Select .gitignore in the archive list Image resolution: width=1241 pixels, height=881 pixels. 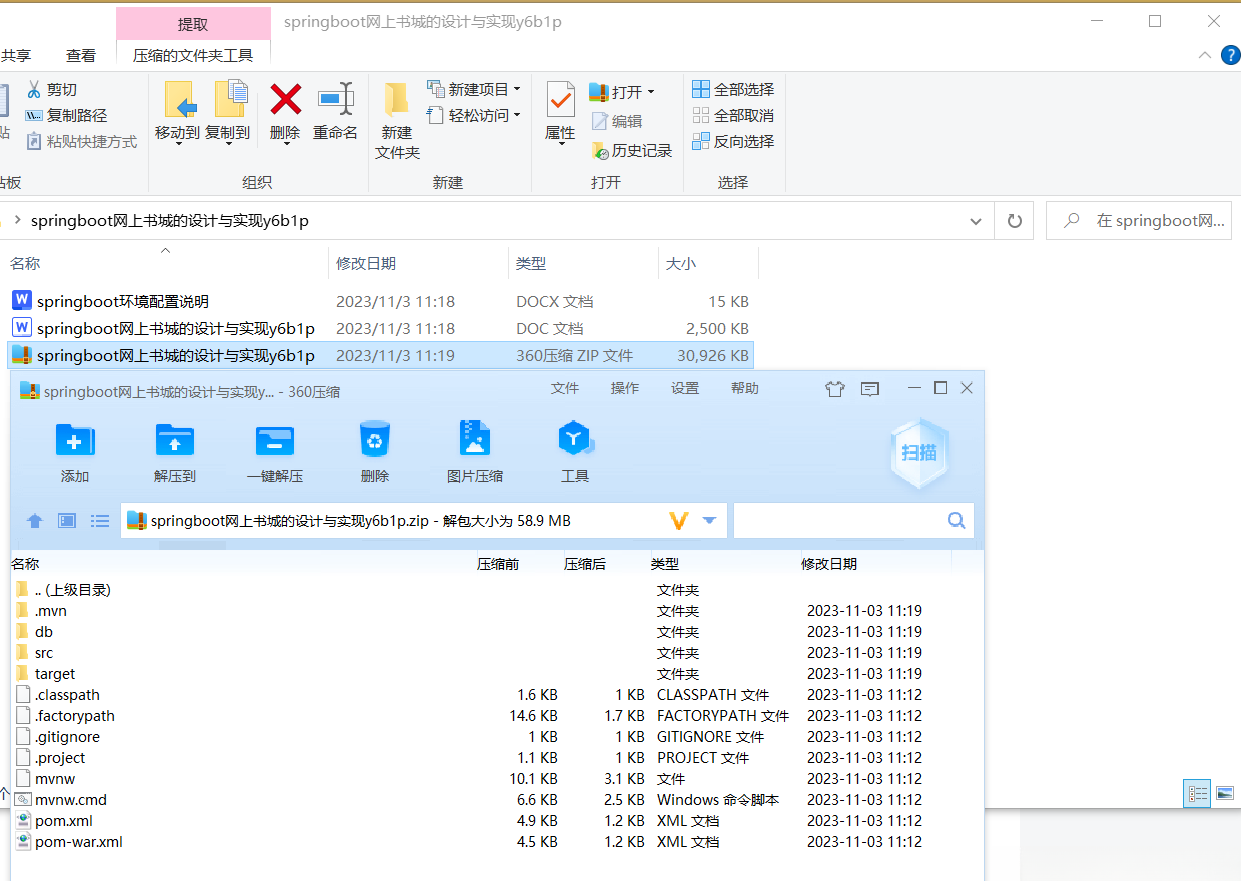coord(67,737)
